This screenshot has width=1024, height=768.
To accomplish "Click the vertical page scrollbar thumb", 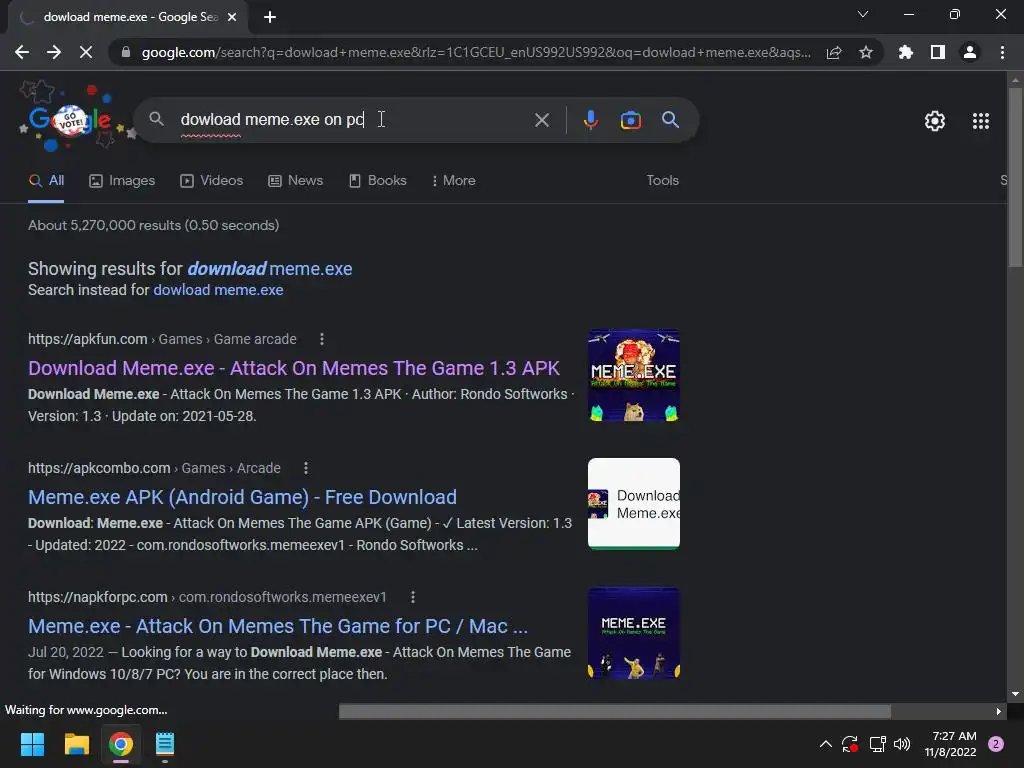I will pyautogui.click(x=1015, y=176).
